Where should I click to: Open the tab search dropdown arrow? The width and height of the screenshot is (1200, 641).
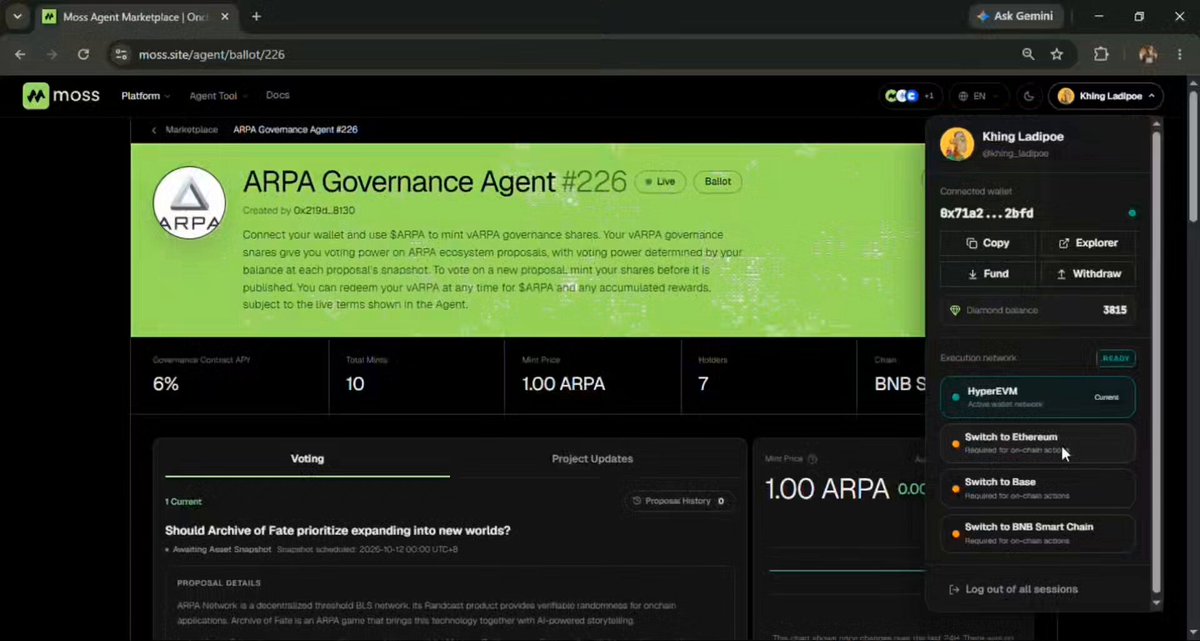click(17, 17)
